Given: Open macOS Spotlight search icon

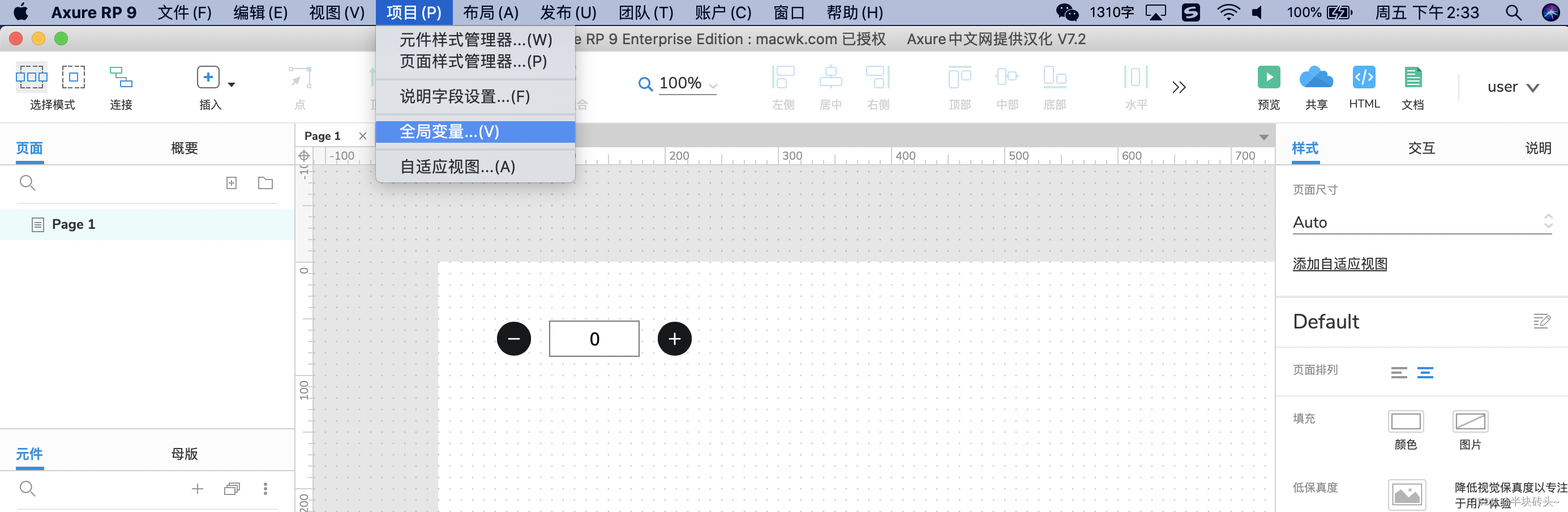Looking at the screenshot, I should click(1514, 12).
